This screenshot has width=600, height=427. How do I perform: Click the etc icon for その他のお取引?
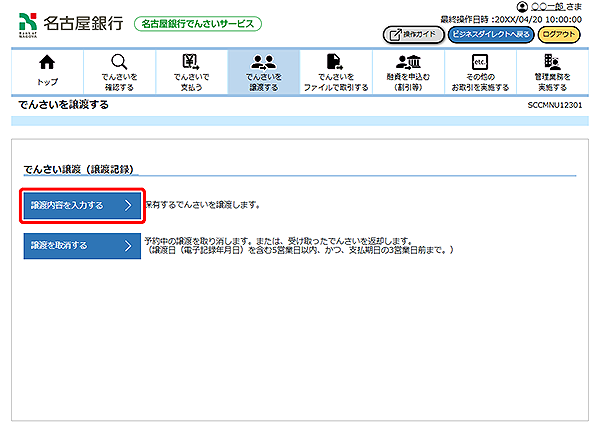tap(479, 63)
